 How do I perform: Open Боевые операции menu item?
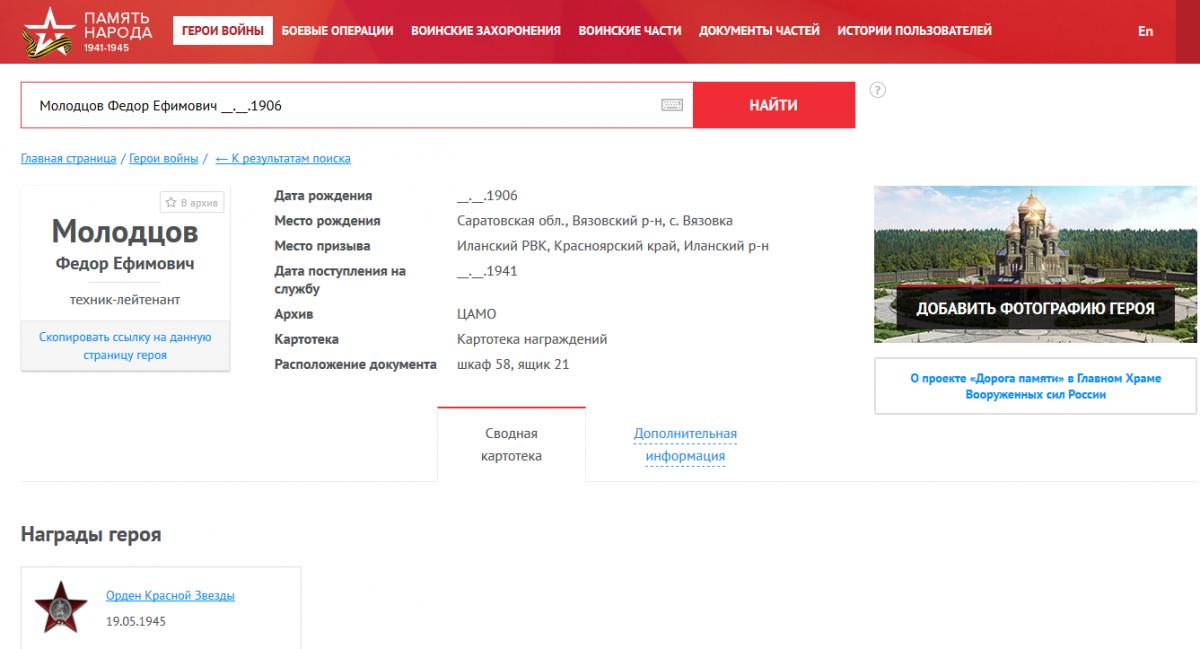pyautogui.click(x=337, y=31)
